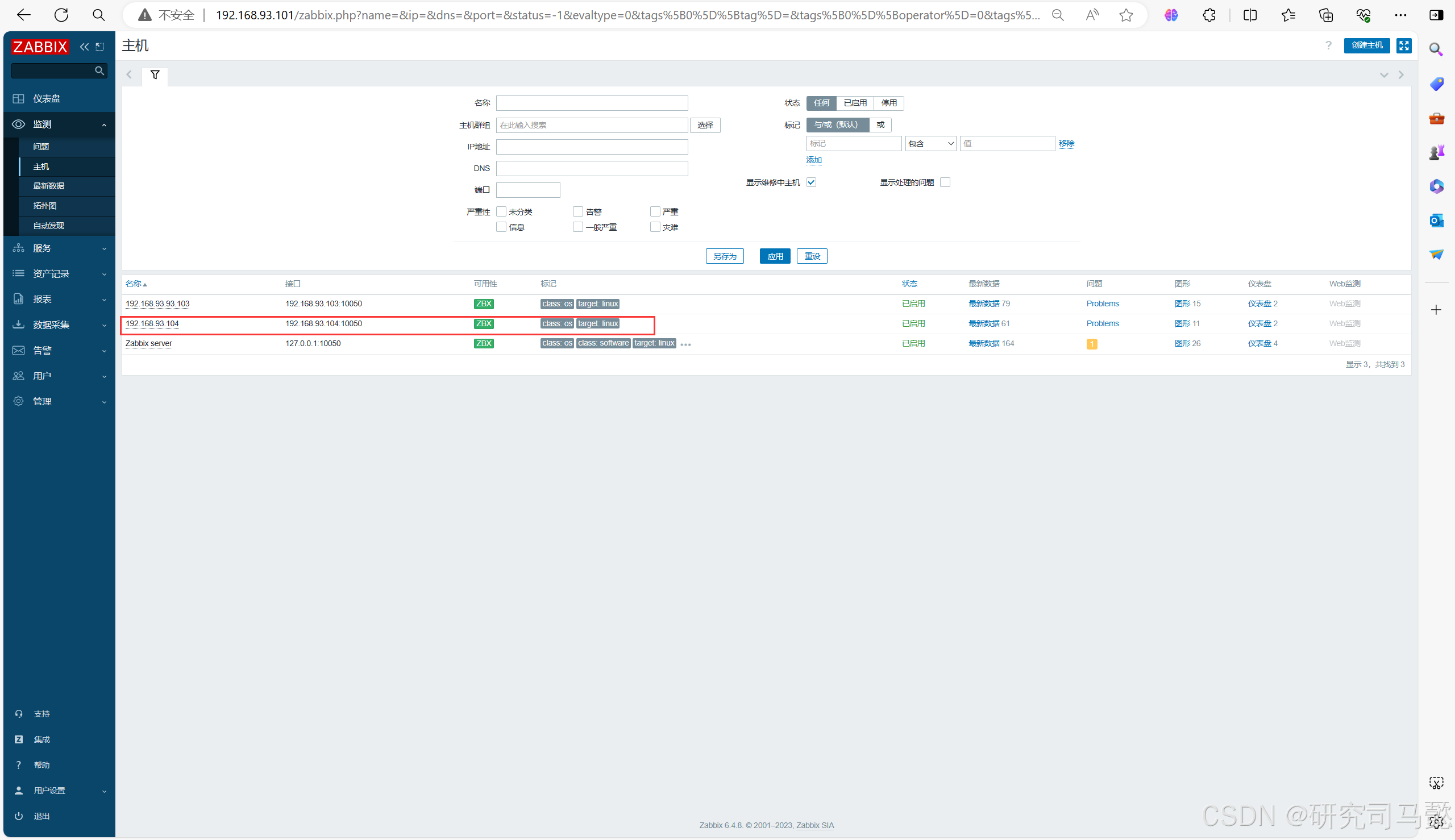
Task: Expand the 资产记录 menu section
Action: click(59, 273)
